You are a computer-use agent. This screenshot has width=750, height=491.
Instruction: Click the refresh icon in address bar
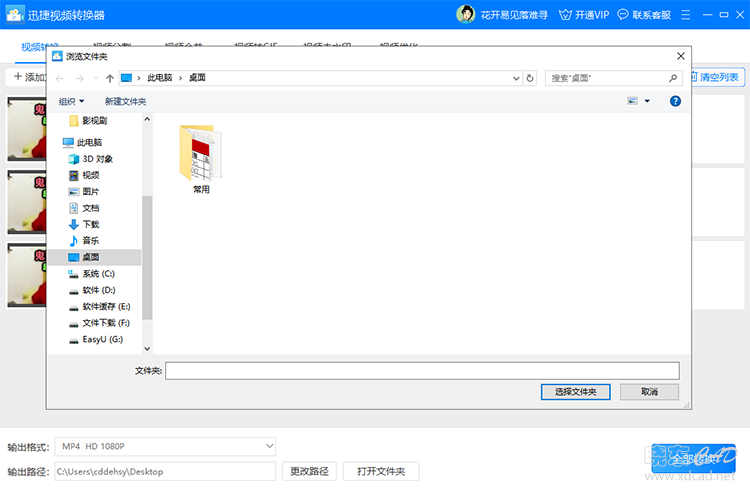(x=529, y=78)
